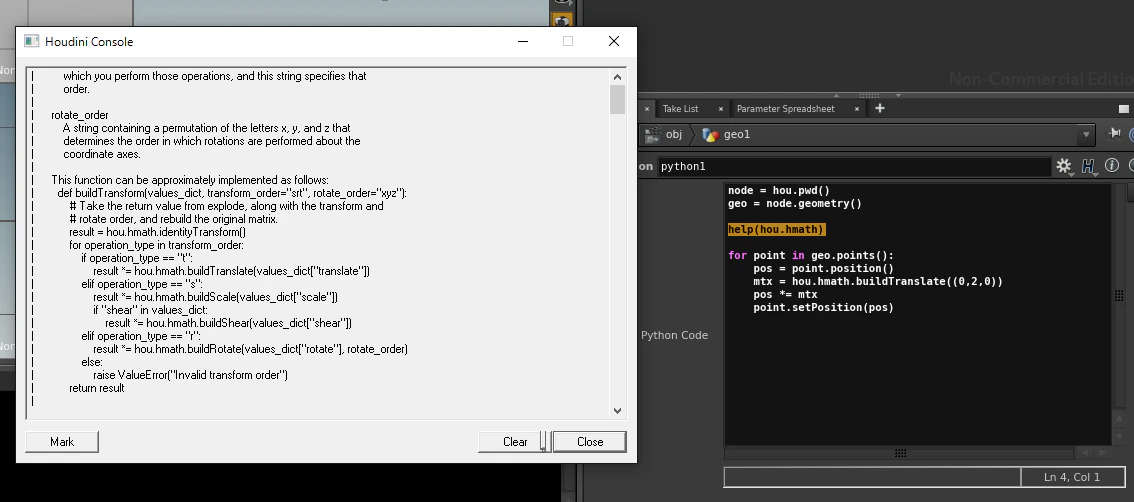Click the console scrollbar down arrow

(x=617, y=410)
